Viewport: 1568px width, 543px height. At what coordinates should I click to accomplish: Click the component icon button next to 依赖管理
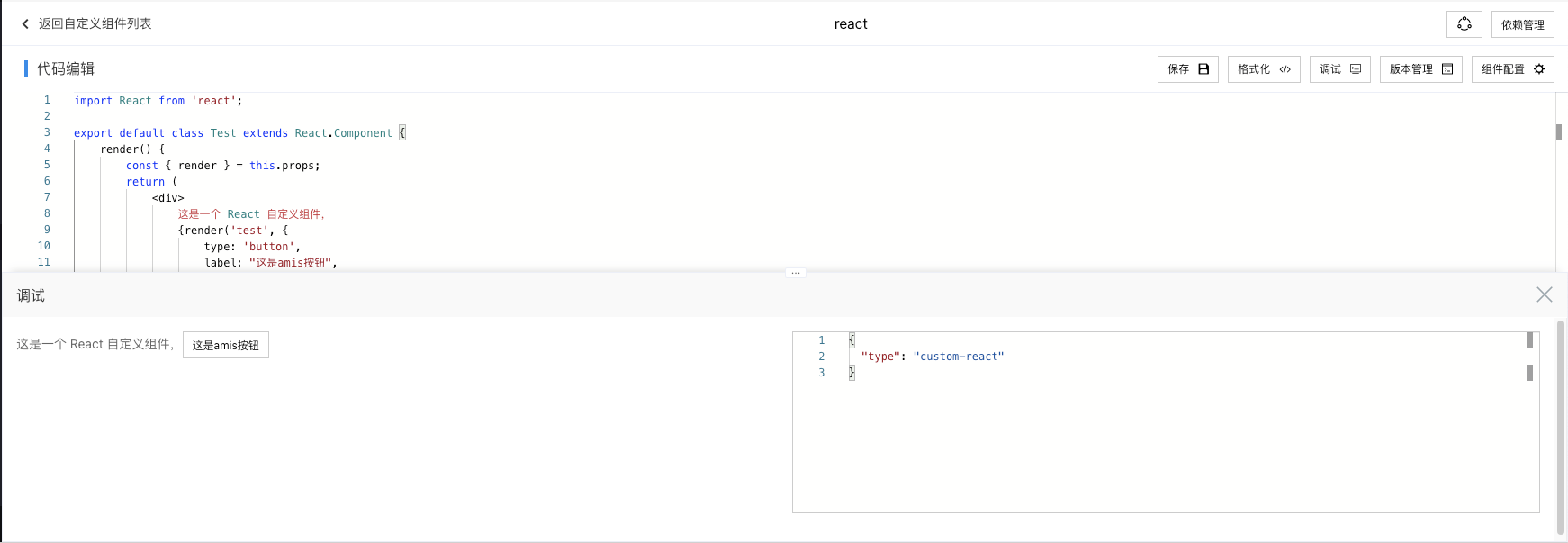[1464, 24]
